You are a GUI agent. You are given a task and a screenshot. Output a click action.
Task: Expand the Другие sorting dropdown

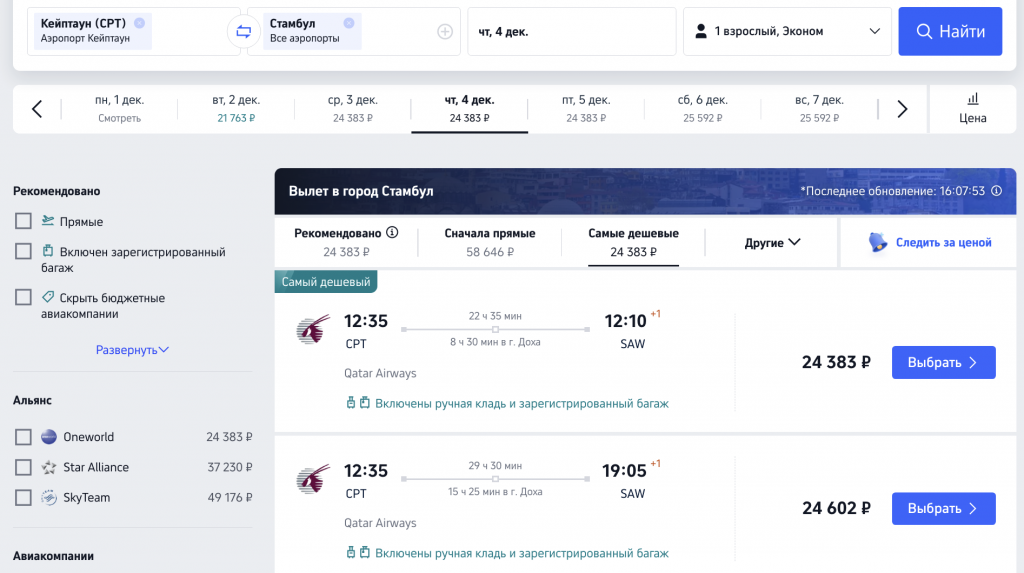(772, 242)
